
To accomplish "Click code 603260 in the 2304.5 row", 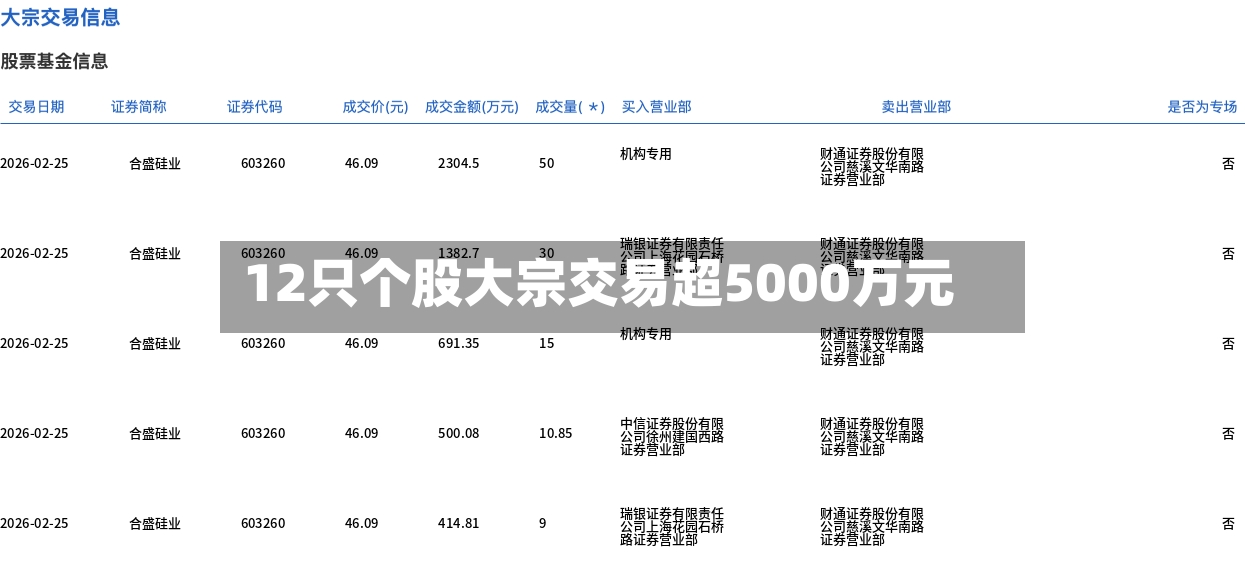I will (x=263, y=163).
